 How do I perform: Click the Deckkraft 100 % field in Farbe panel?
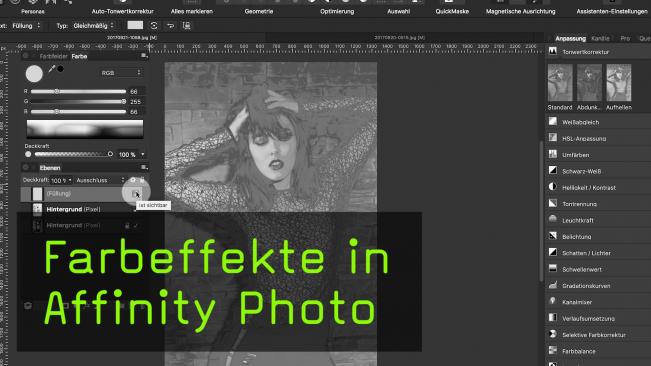point(127,154)
